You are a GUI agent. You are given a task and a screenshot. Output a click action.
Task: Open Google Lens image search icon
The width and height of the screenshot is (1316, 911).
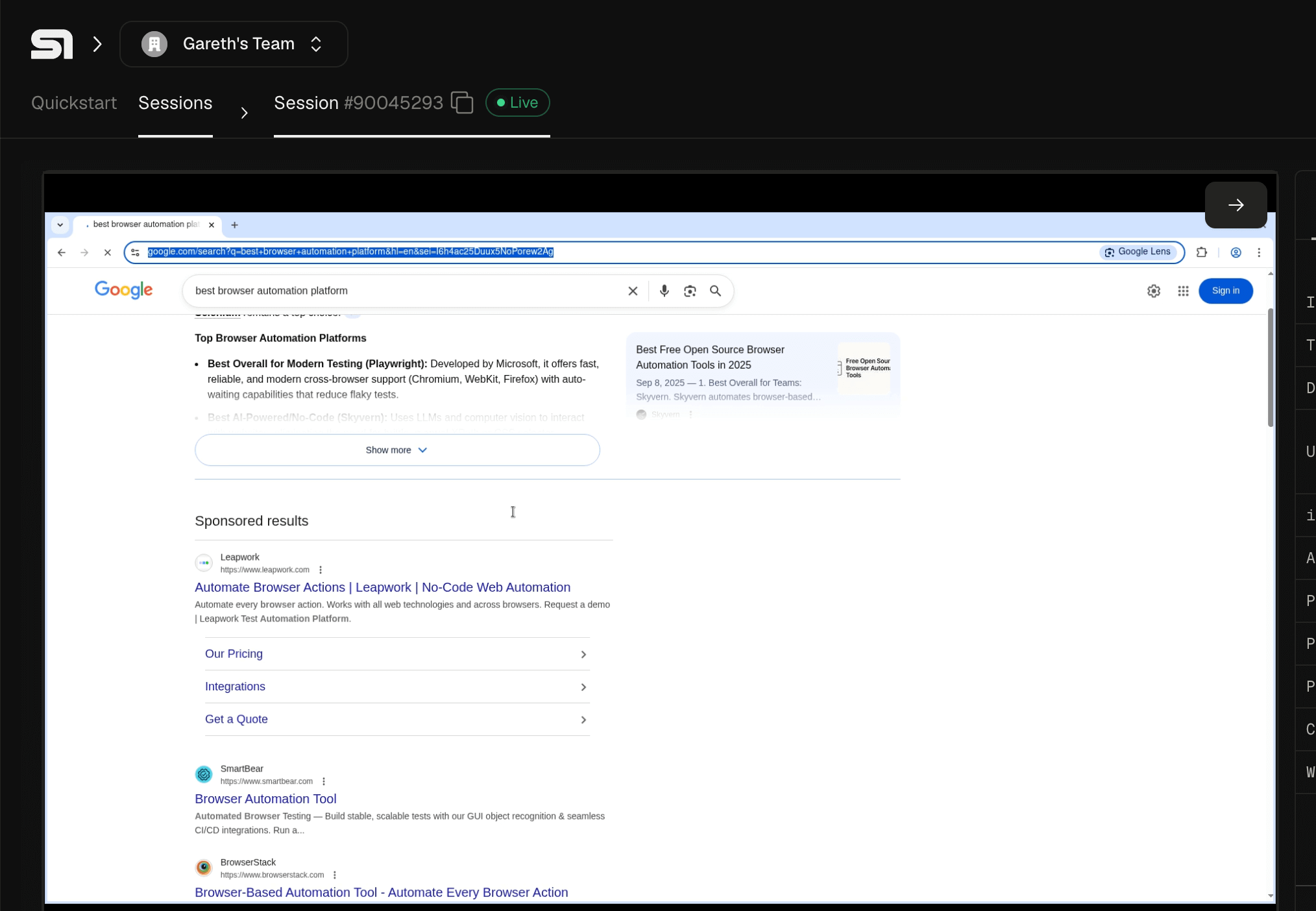(690, 291)
